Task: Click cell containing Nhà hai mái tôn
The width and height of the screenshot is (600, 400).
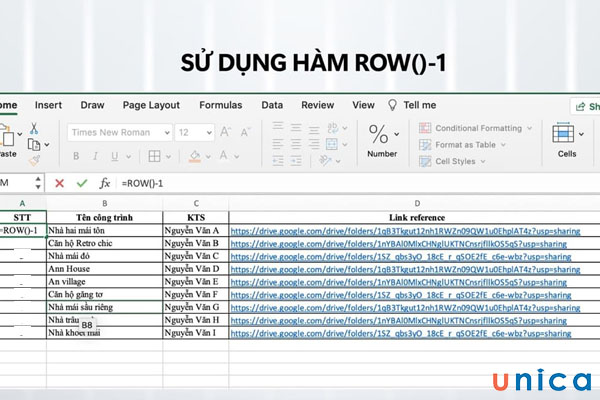Action: click(104, 230)
